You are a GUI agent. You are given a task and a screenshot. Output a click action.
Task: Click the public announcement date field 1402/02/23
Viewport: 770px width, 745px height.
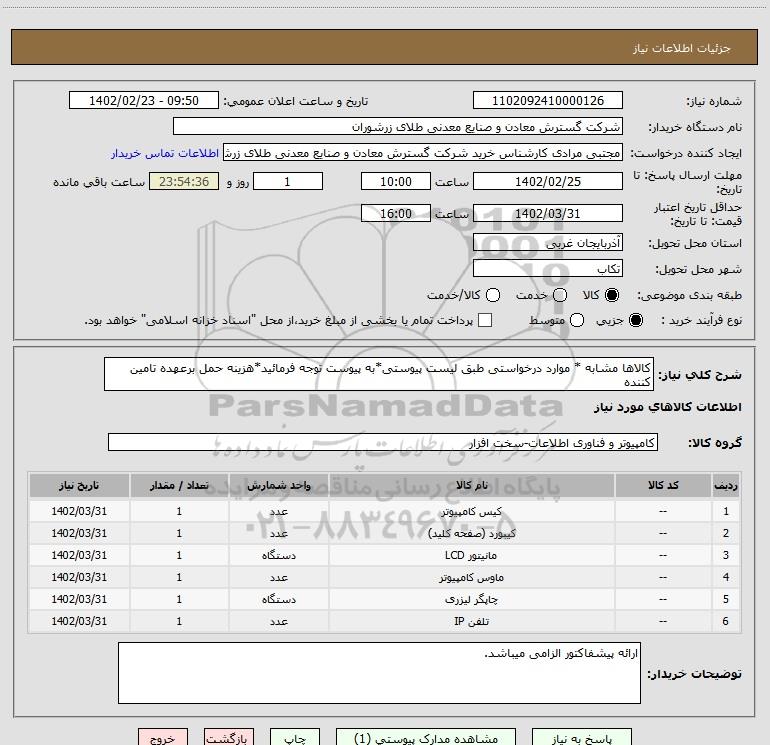point(144,100)
